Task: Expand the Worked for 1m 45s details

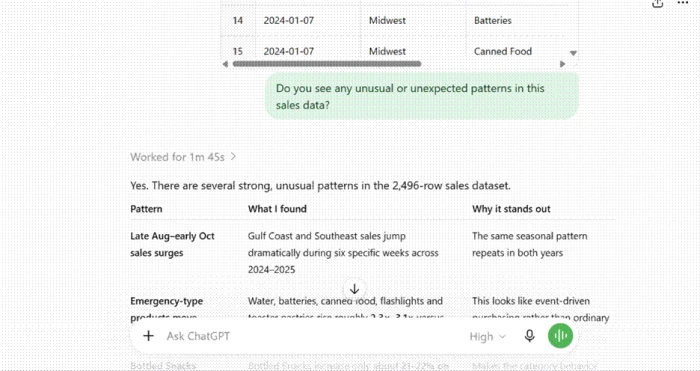Action: point(183,157)
